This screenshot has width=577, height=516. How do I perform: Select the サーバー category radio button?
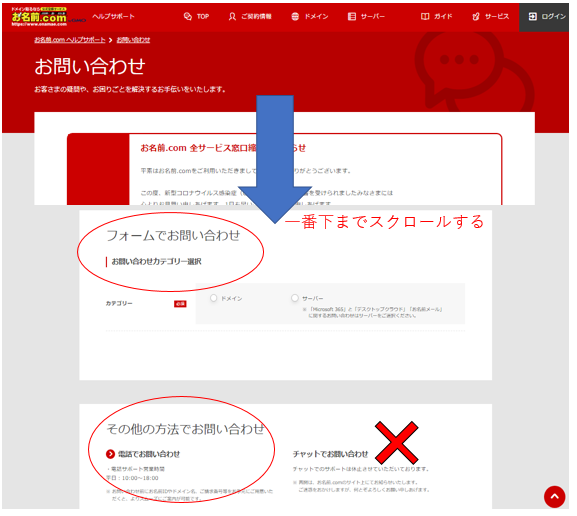295,298
